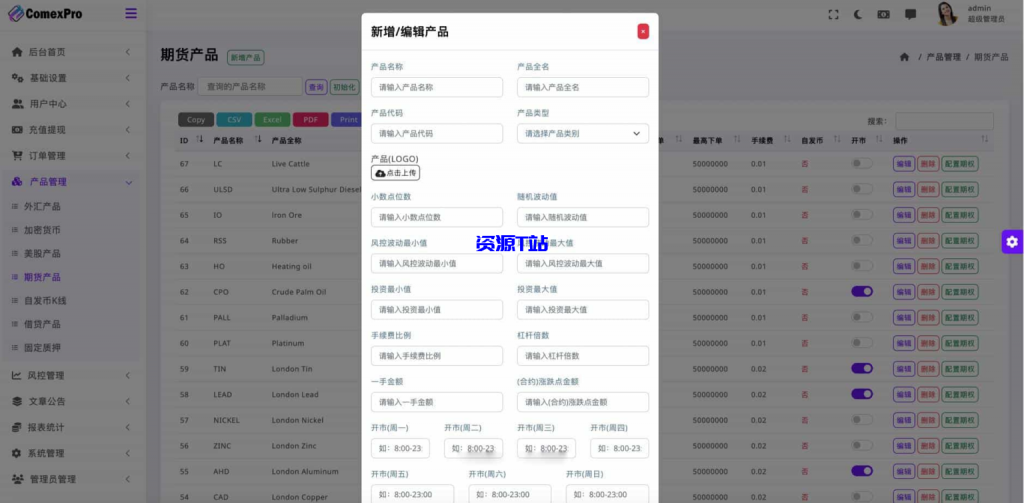
Task: Expand the 后台首页 sidebar chevron
Action: 128,52
